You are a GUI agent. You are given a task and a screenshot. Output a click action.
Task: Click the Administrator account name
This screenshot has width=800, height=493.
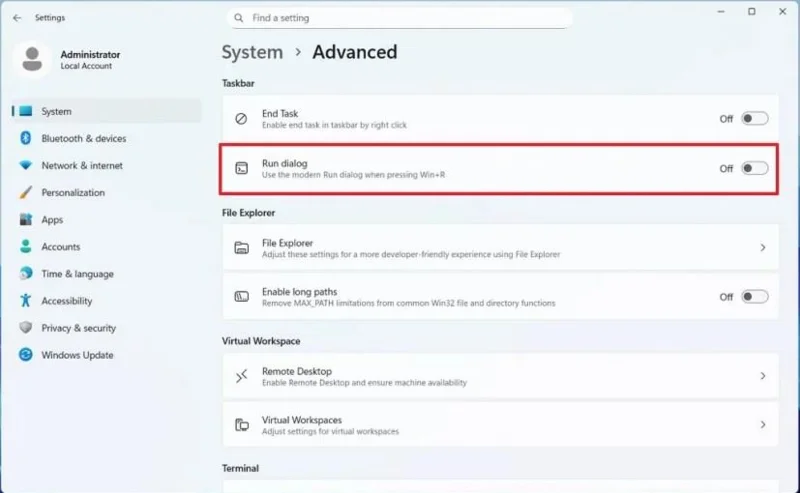[x=90, y=54]
